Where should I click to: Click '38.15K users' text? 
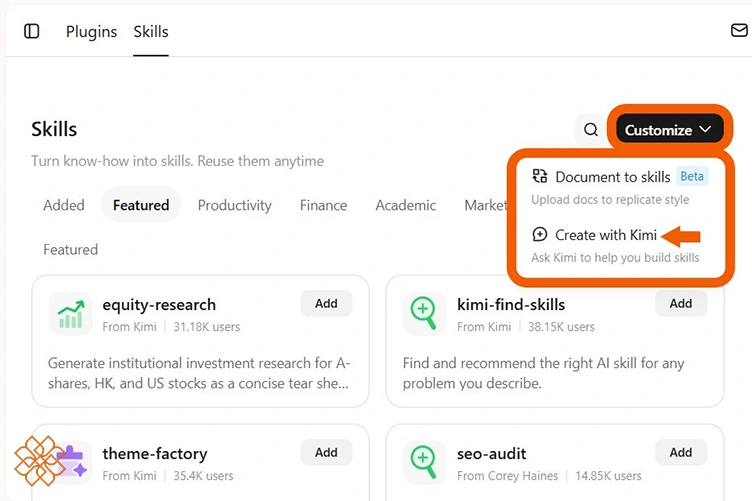click(561, 327)
